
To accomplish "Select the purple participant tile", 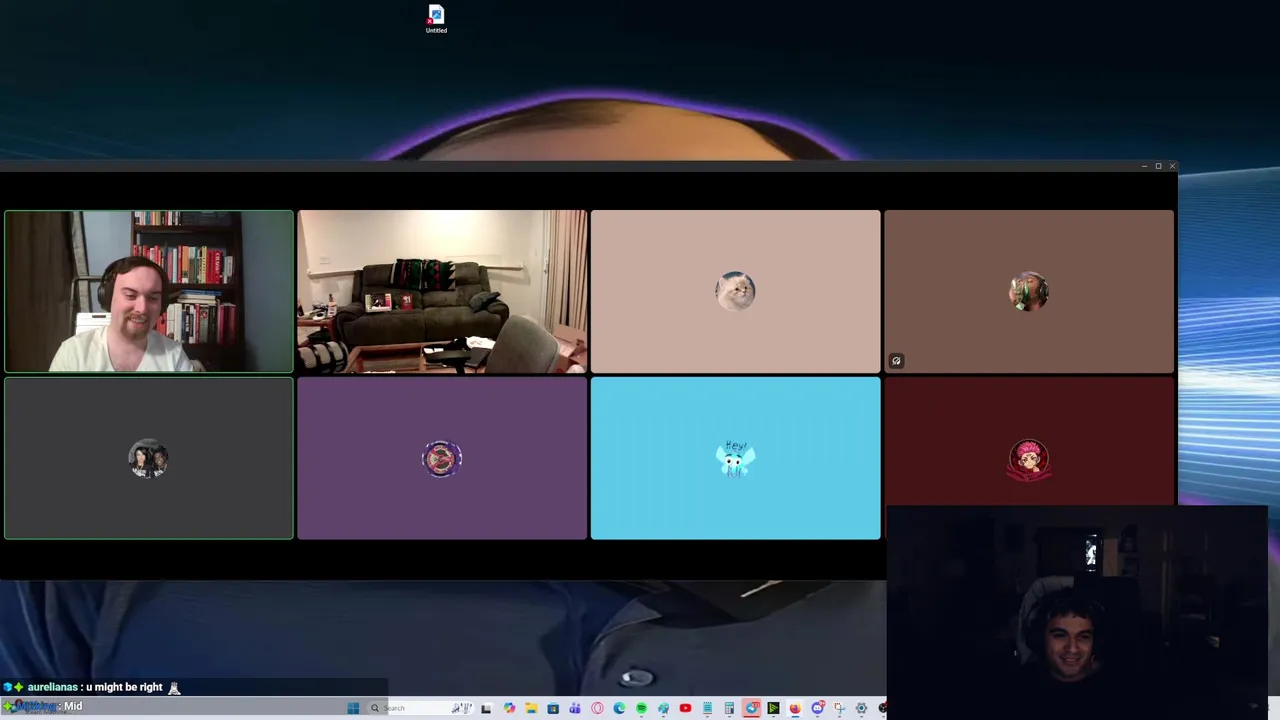I will coord(442,458).
